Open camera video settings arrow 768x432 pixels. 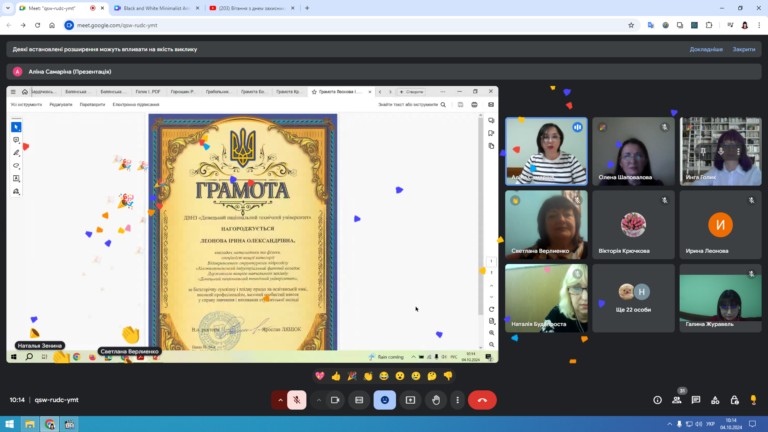[x=318, y=400]
